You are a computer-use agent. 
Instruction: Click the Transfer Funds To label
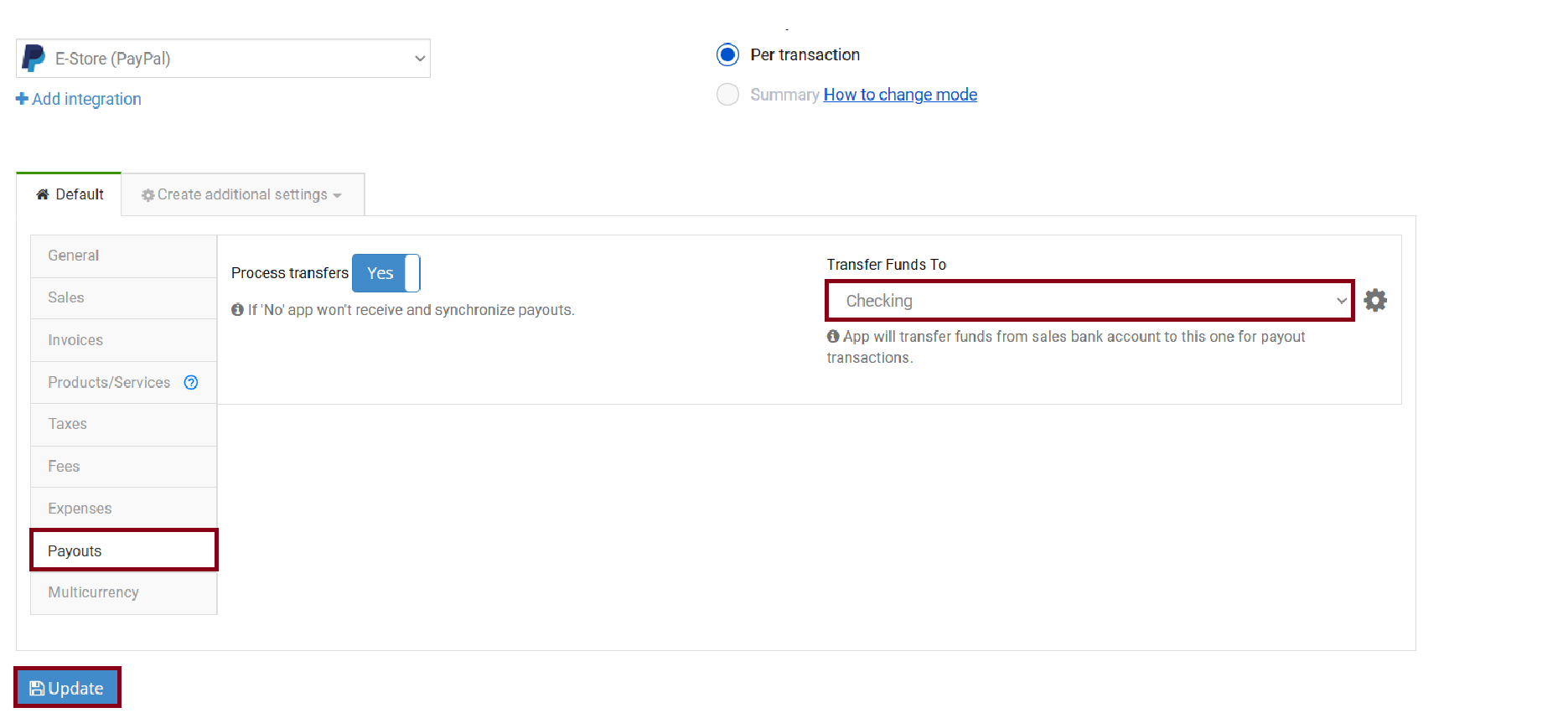pos(887,265)
